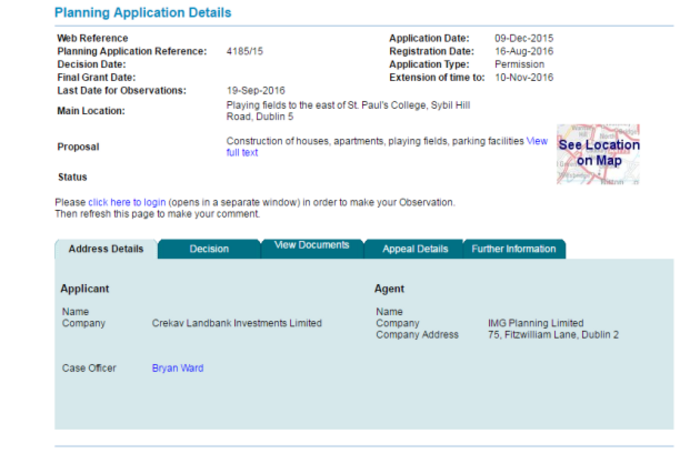Open the See Location on Map thumbnail
This screenshot has height=454, width=700.
[x=598, y=154]
